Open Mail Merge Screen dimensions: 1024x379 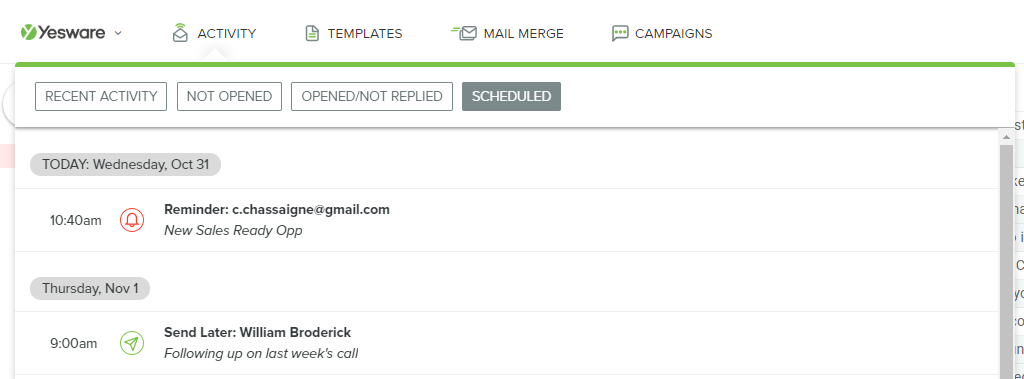point(523,33)
